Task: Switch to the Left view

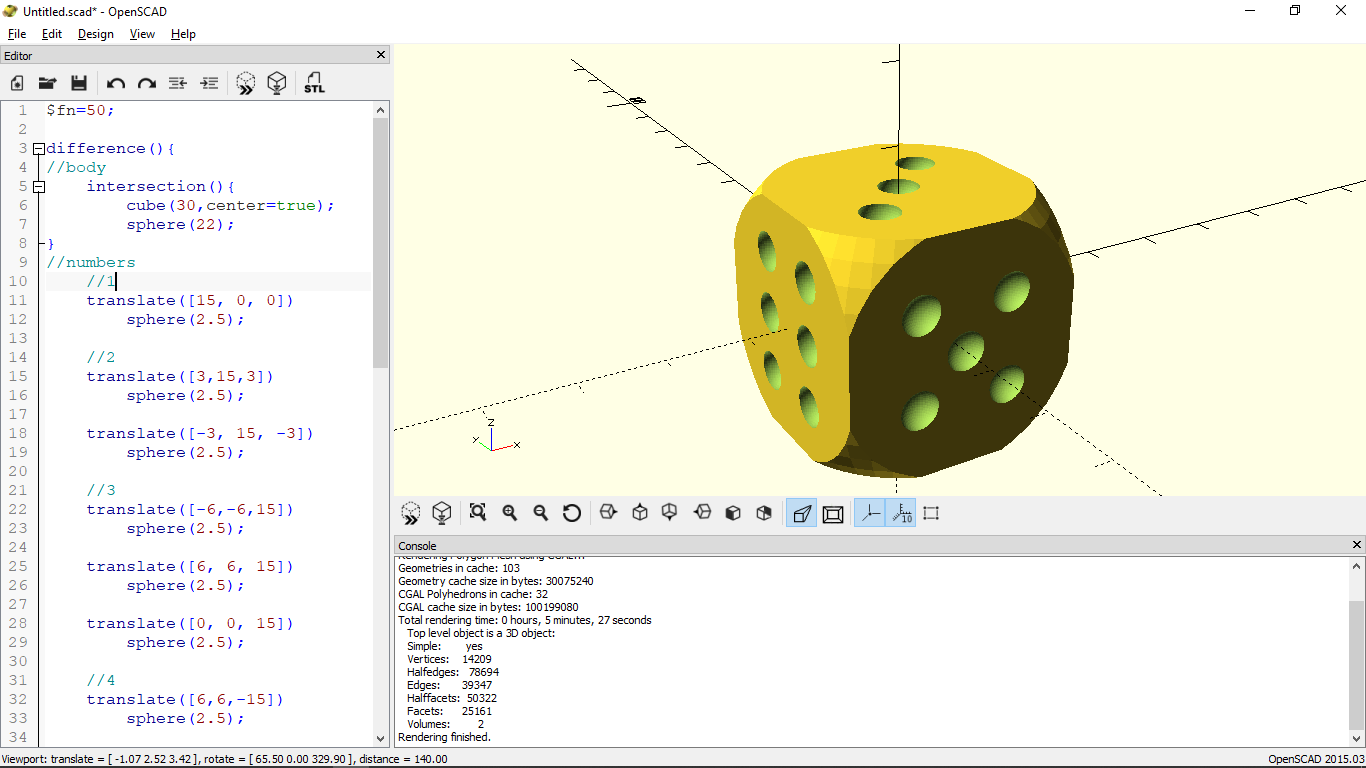Action: 702,513
